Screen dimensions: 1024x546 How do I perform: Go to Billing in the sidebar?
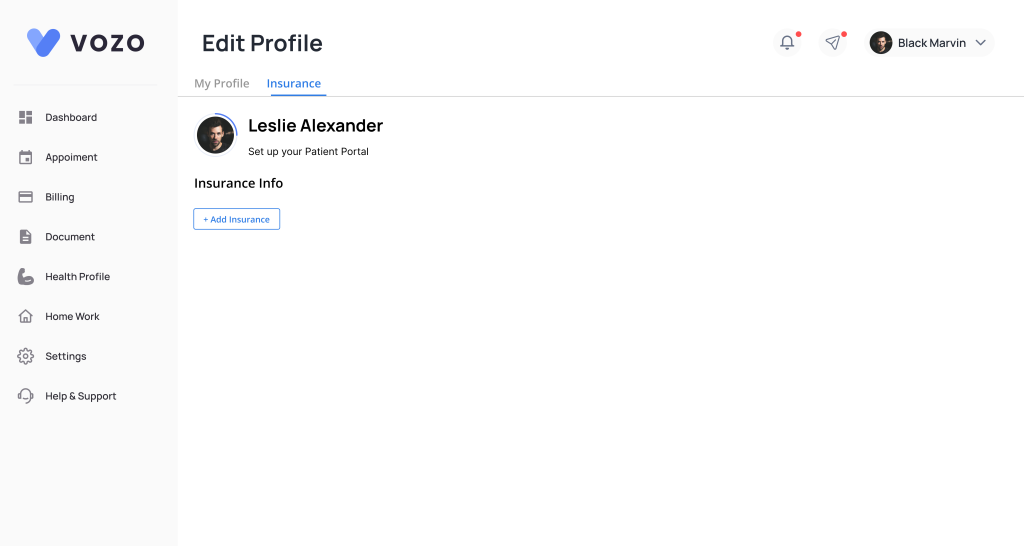pyautogui.click(x=60, y=197)
